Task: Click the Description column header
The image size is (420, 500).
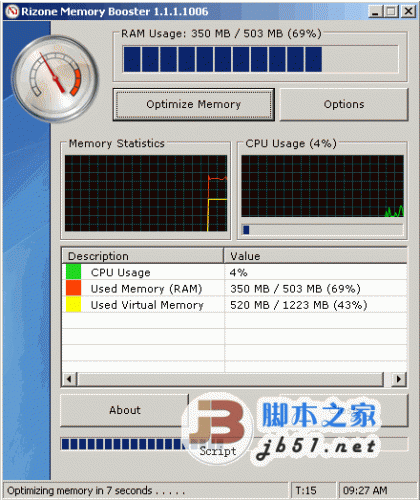Action: (x=143, y=256)
